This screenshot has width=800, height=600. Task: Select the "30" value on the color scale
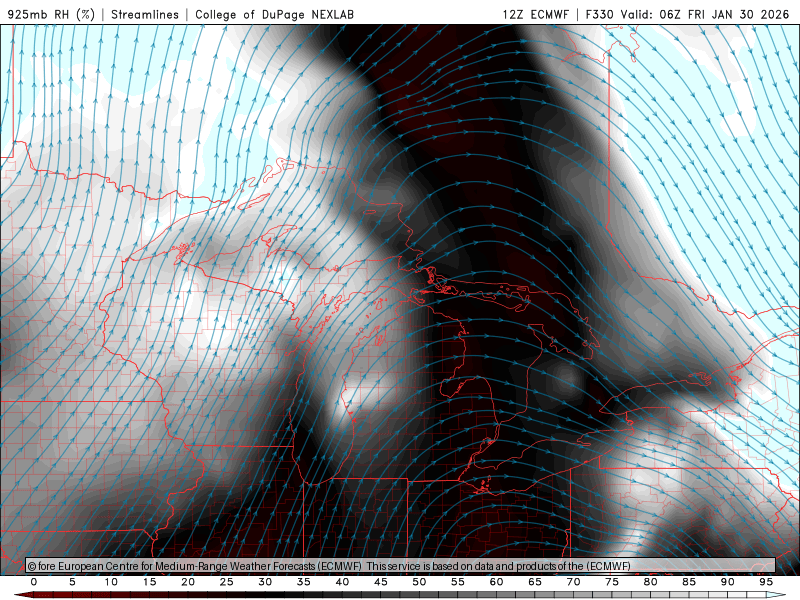click(x=265, y=582)
